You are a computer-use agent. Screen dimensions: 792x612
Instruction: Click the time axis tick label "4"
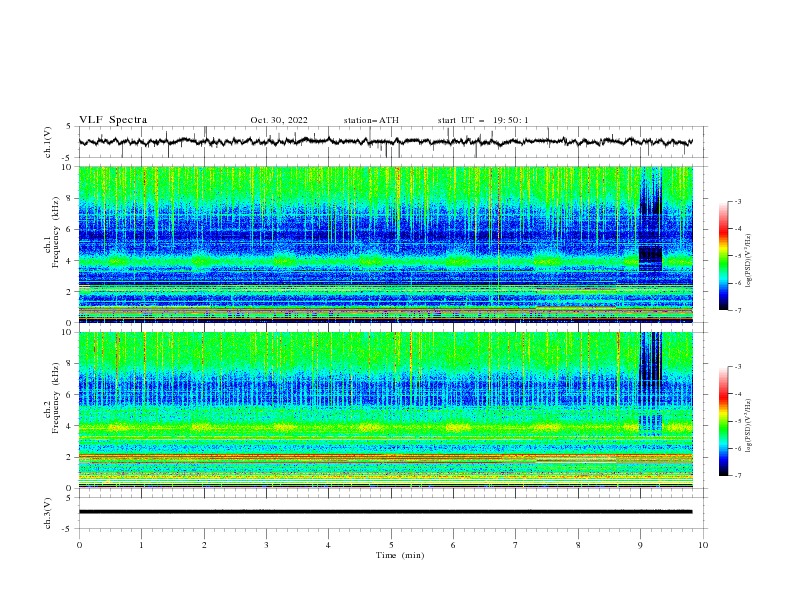coord(328,545)
